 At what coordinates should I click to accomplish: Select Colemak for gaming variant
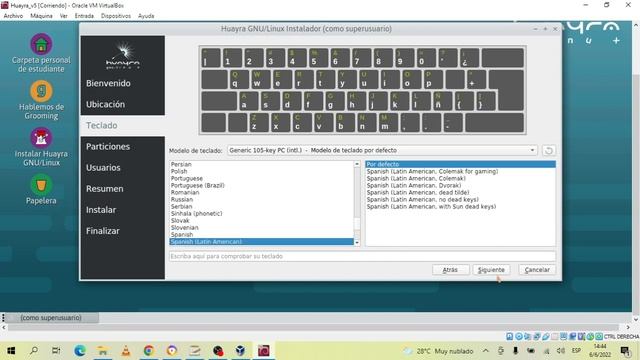click(x=432, y=171)
